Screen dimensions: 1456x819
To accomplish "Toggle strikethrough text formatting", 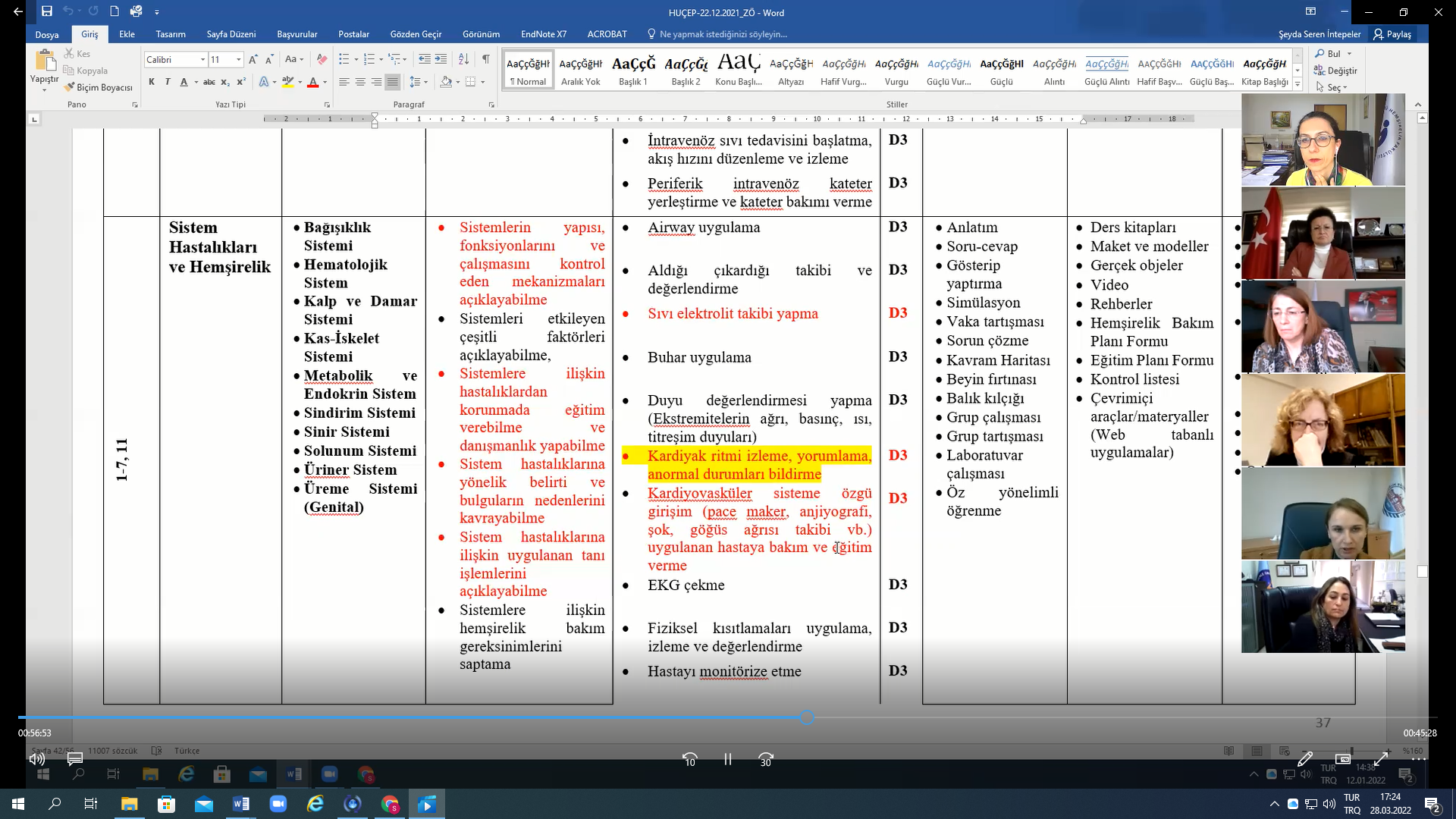I will click(x=209, y=82).
